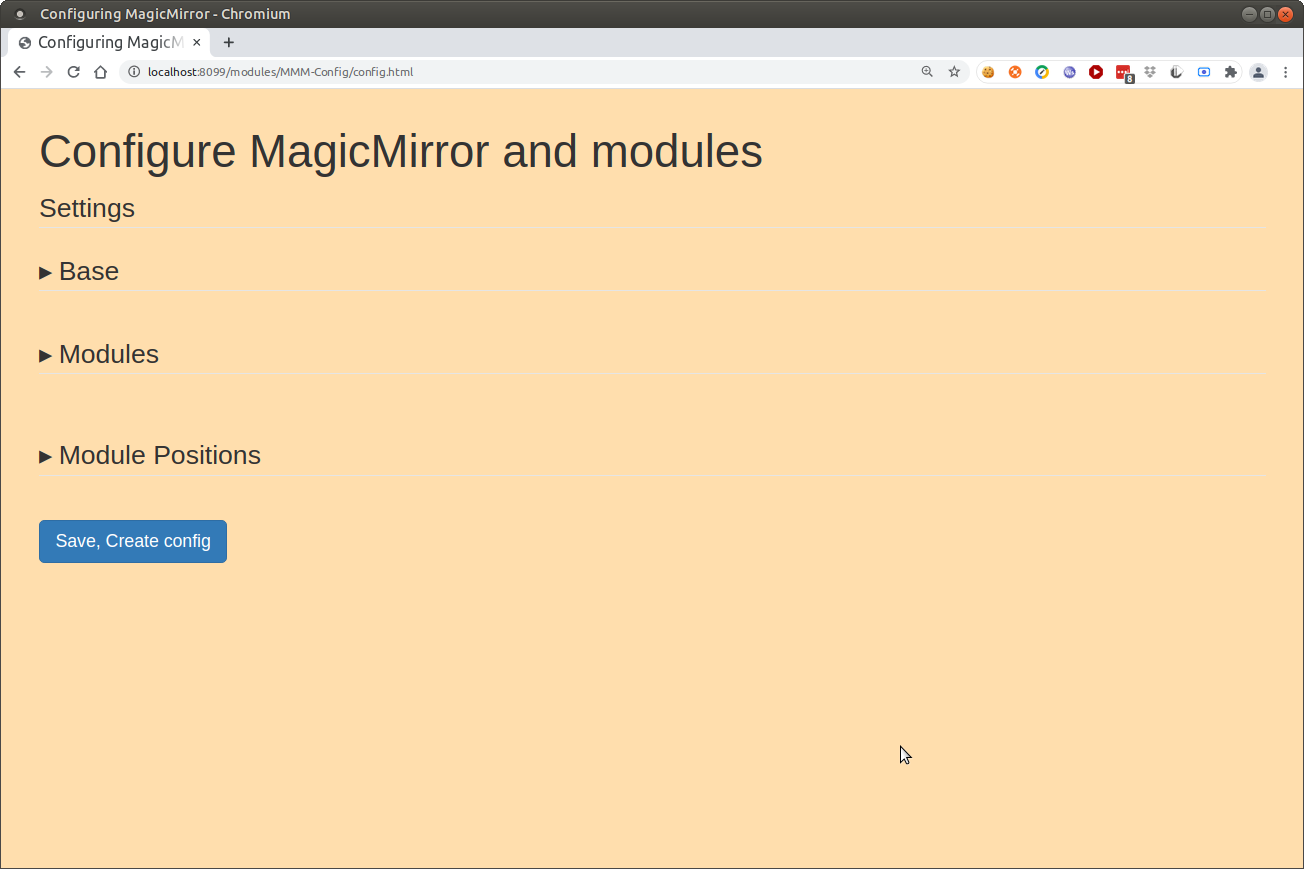Open the red extension with badge 8

[1124, 73]
